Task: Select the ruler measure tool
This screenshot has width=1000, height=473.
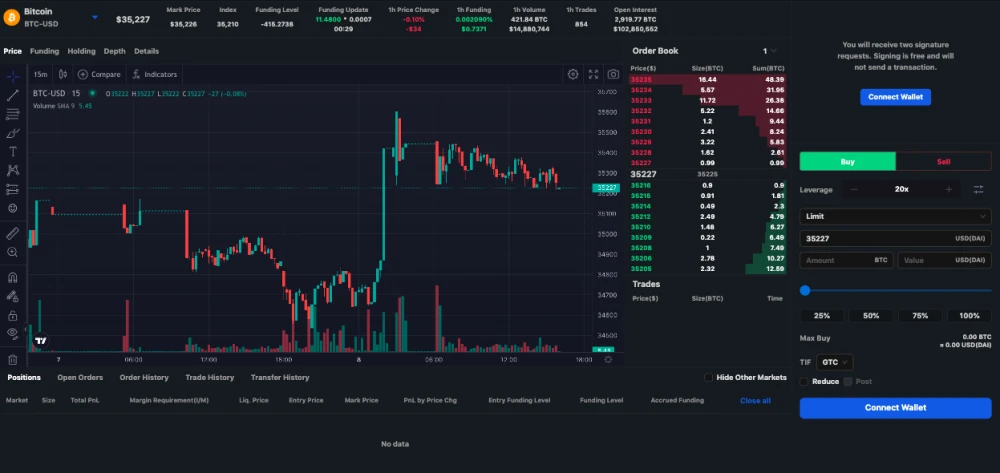Action: pyautogui.click(x=12, y=234)
